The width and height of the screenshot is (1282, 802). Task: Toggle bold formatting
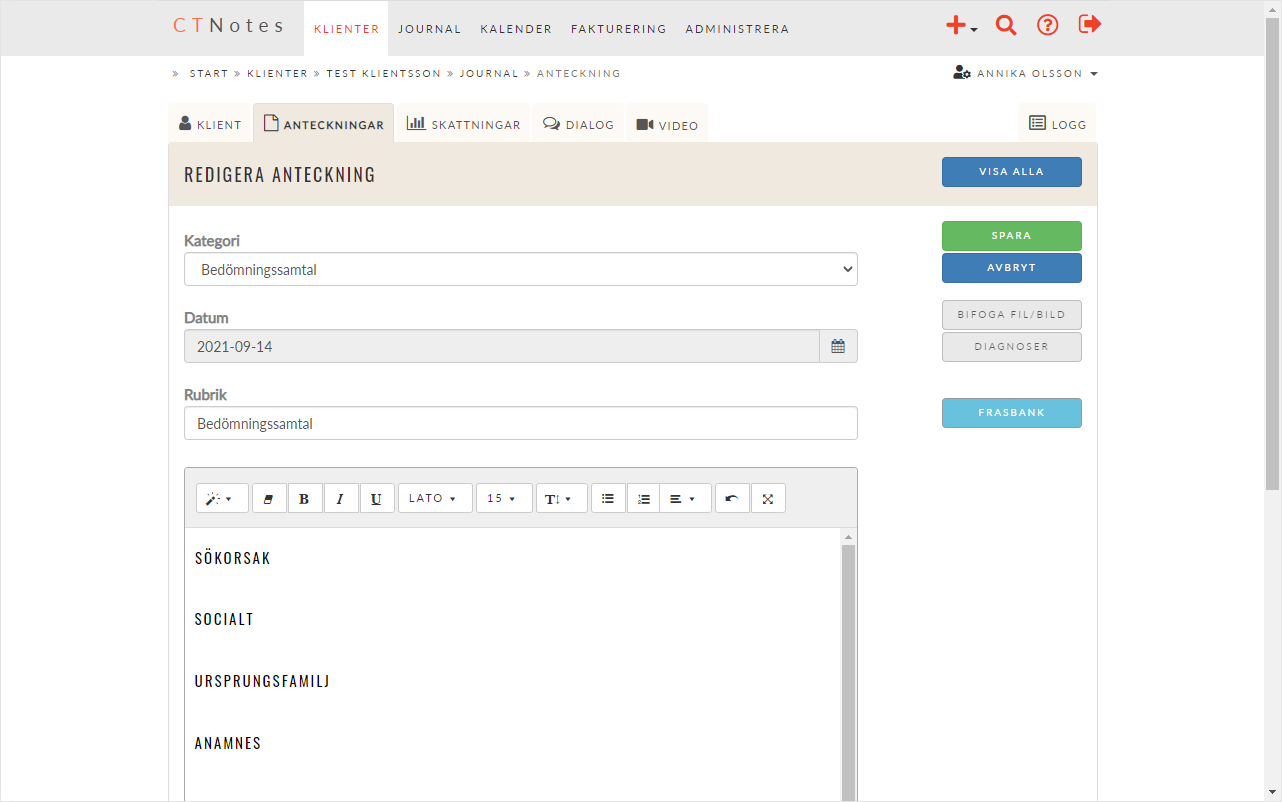click(x=305, y=498)
